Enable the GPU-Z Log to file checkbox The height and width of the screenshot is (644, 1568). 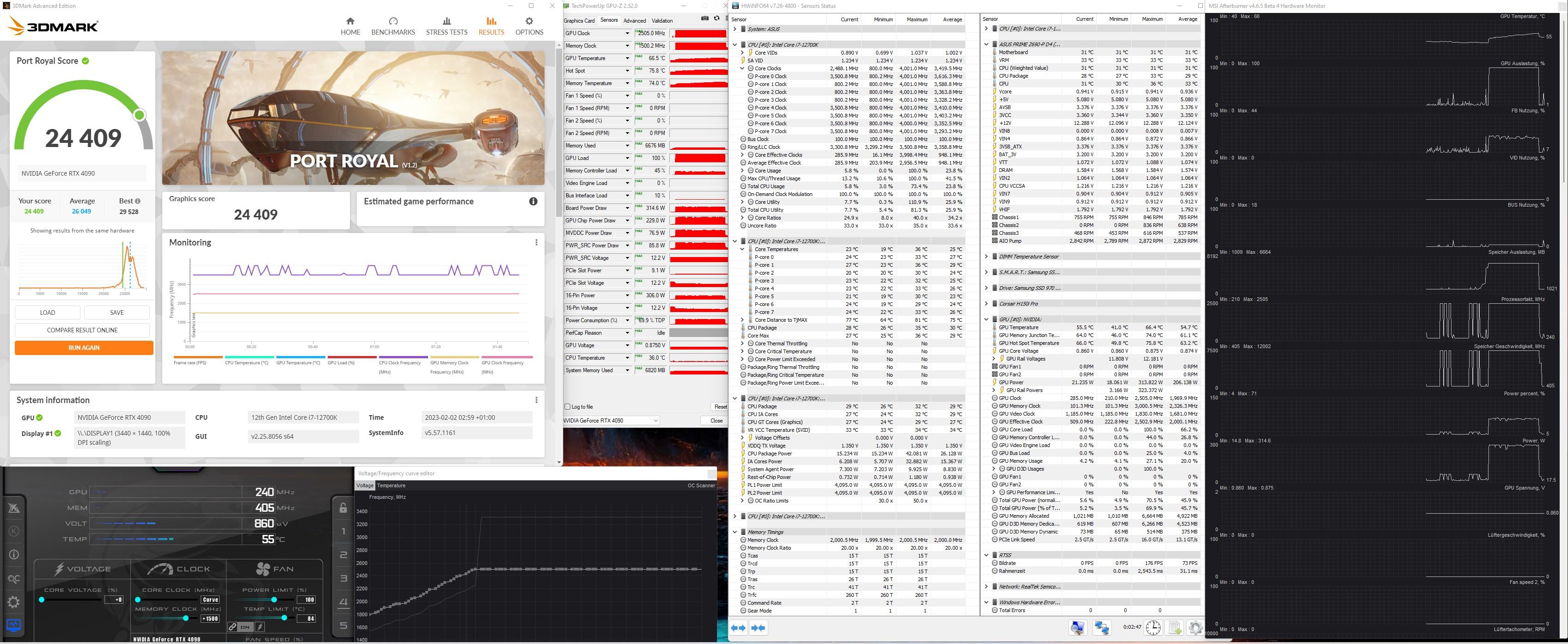[x=568, y=407]
